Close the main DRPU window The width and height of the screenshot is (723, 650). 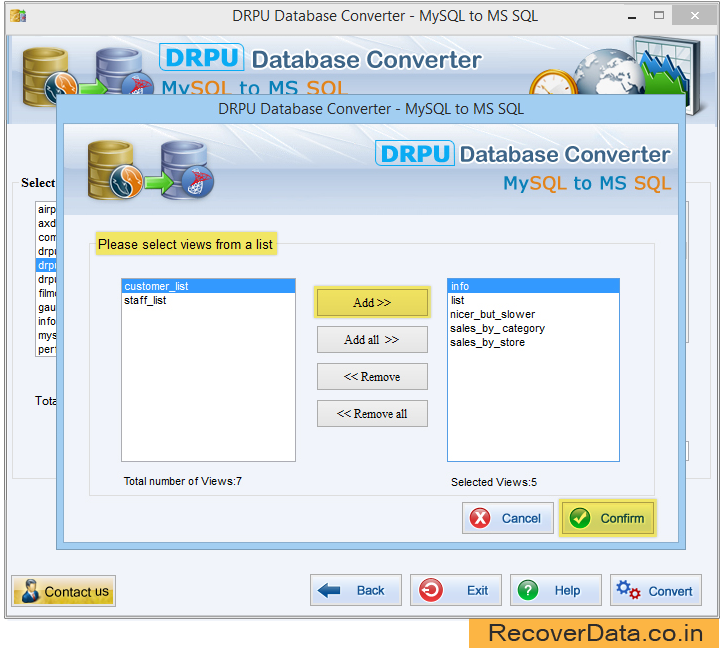coord(694,16)
